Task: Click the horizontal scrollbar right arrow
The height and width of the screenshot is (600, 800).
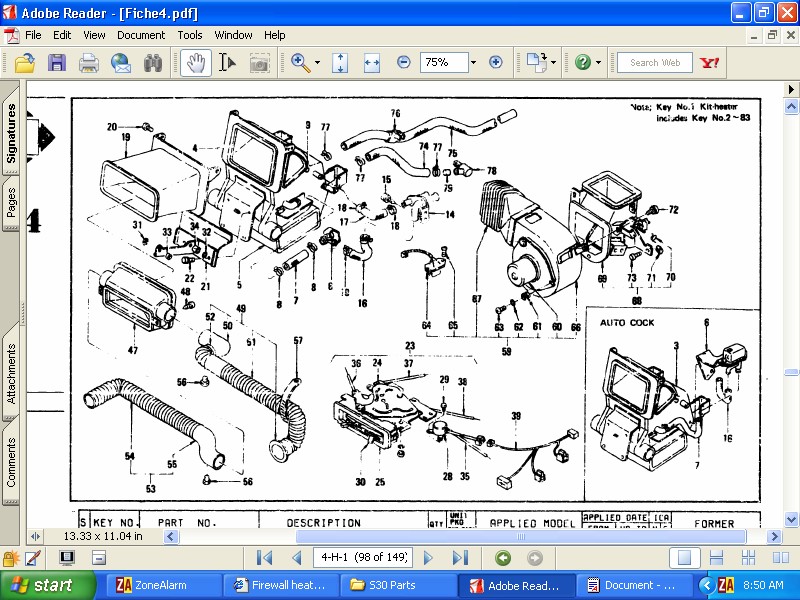Action: point(774,536)
